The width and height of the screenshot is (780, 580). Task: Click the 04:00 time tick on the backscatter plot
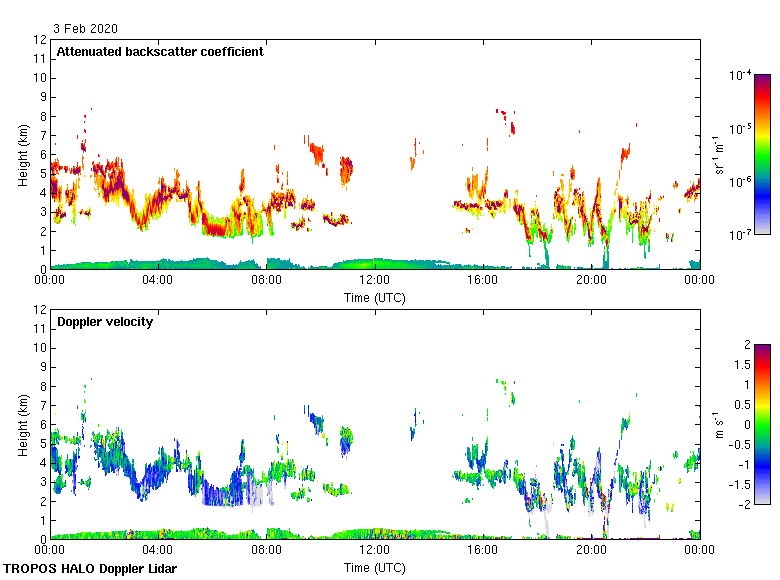(x=158, y=281)
